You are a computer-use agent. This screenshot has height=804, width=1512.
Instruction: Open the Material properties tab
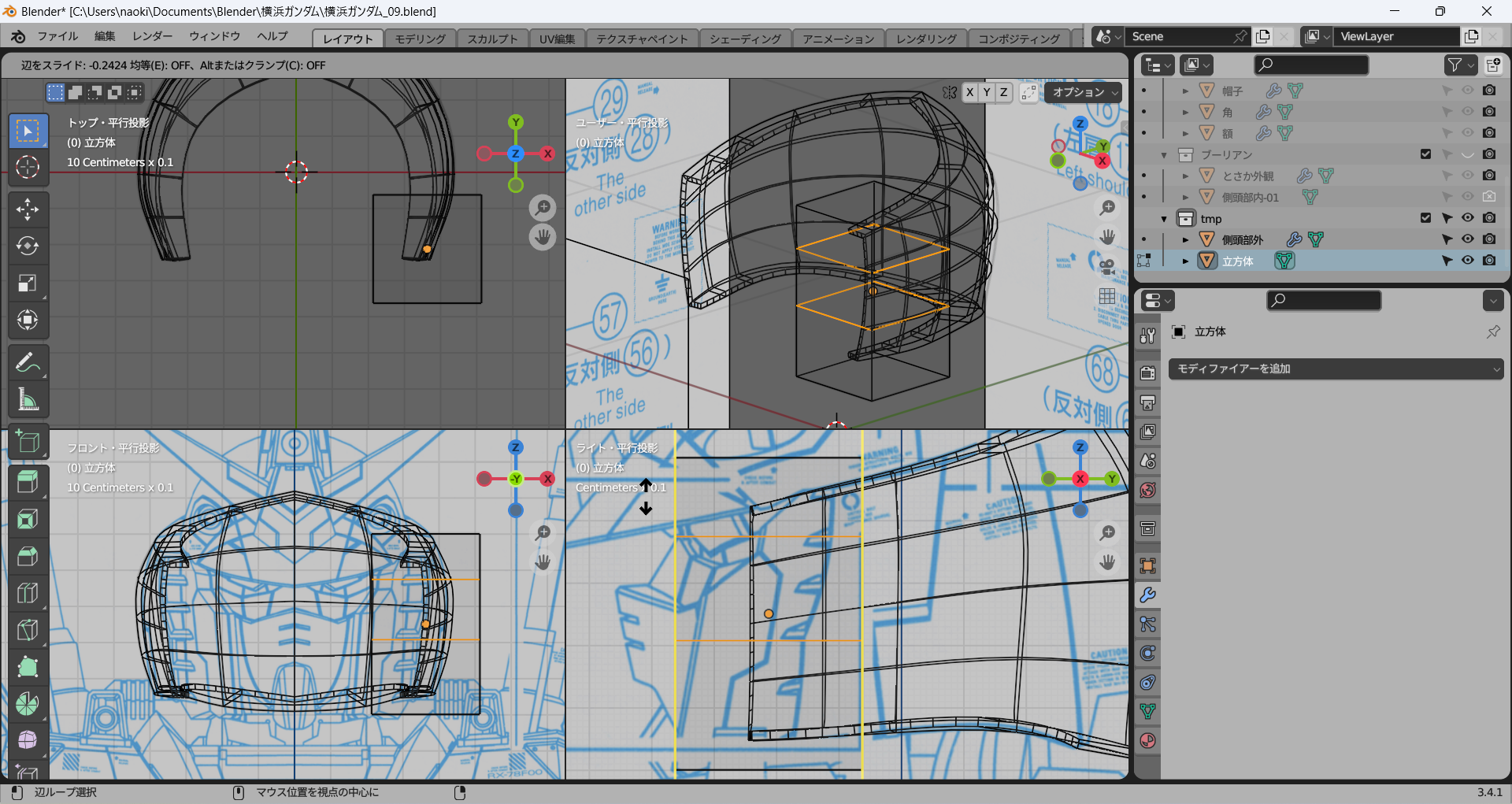[1148, 741]
